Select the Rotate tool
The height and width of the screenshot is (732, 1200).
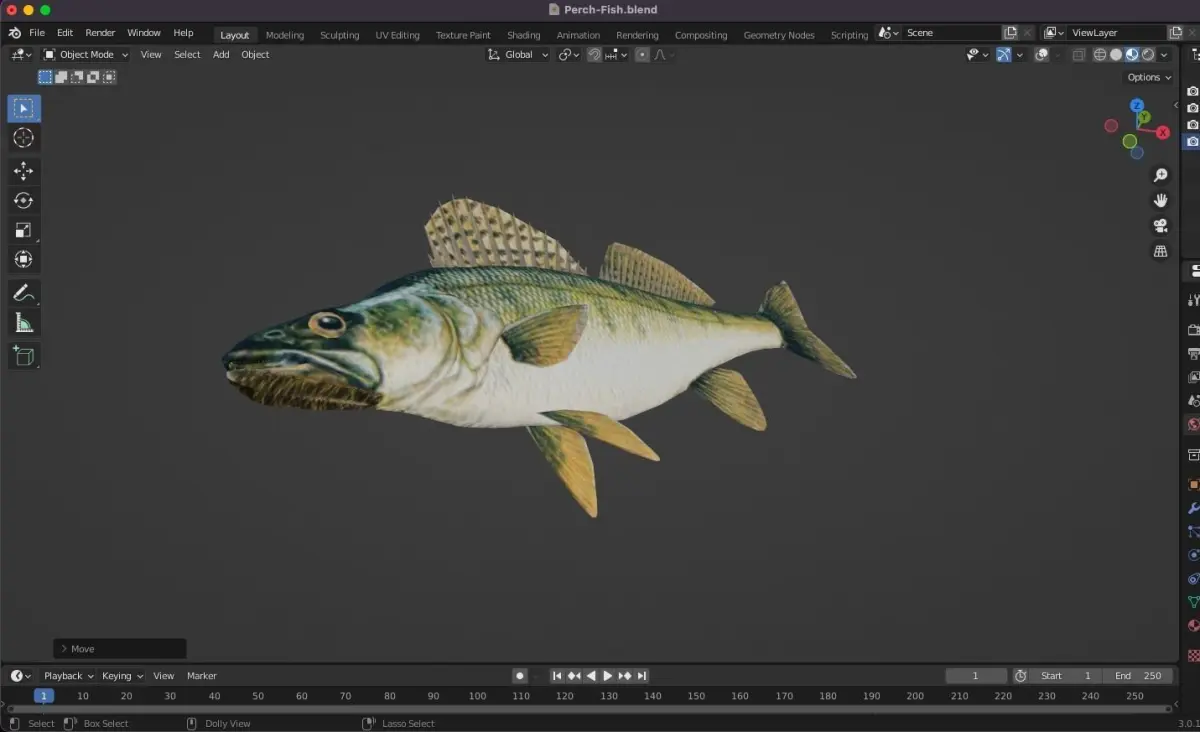24,200
